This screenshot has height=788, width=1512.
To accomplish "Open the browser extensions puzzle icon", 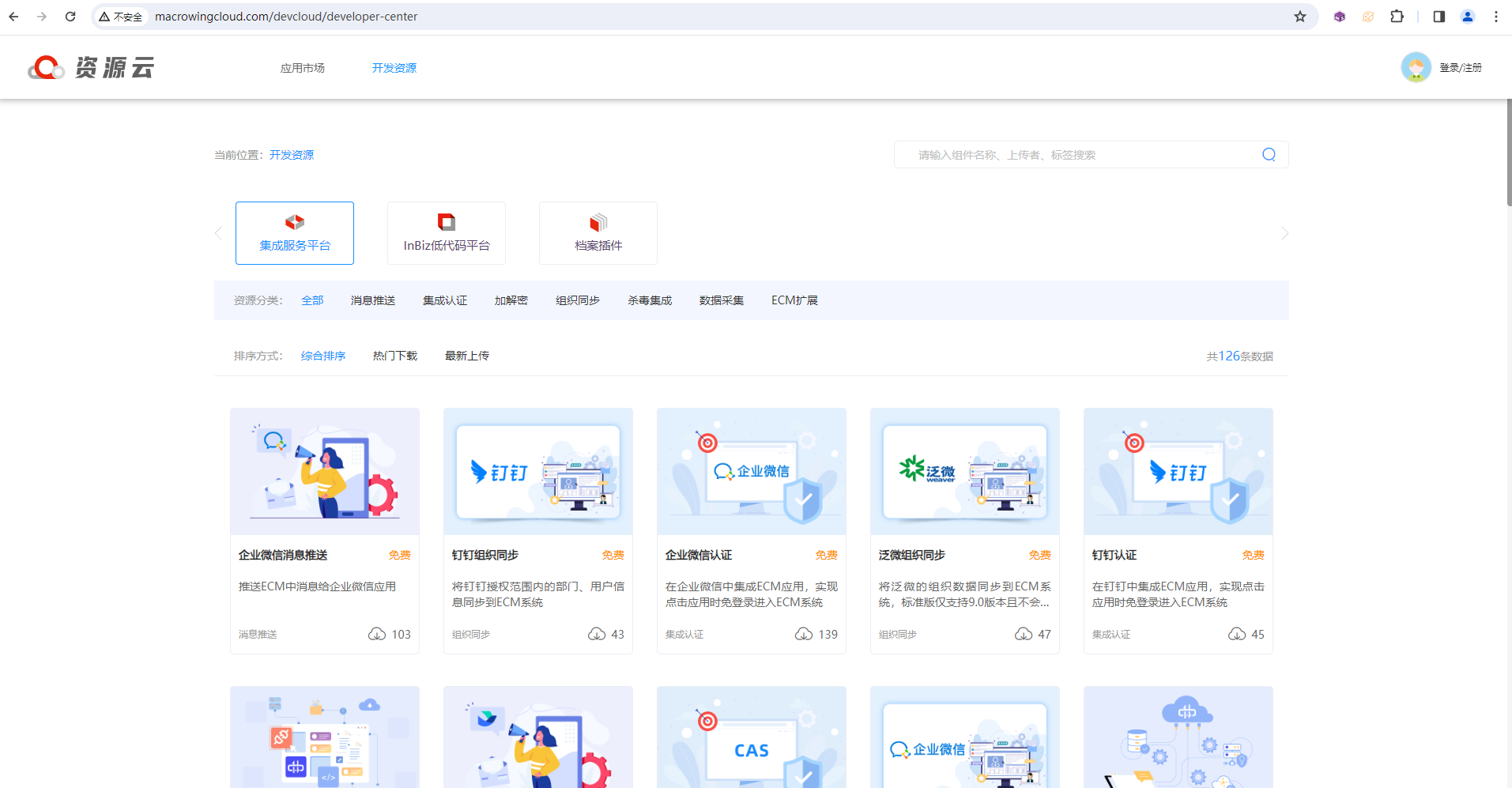I will [x=1397, y=17].
